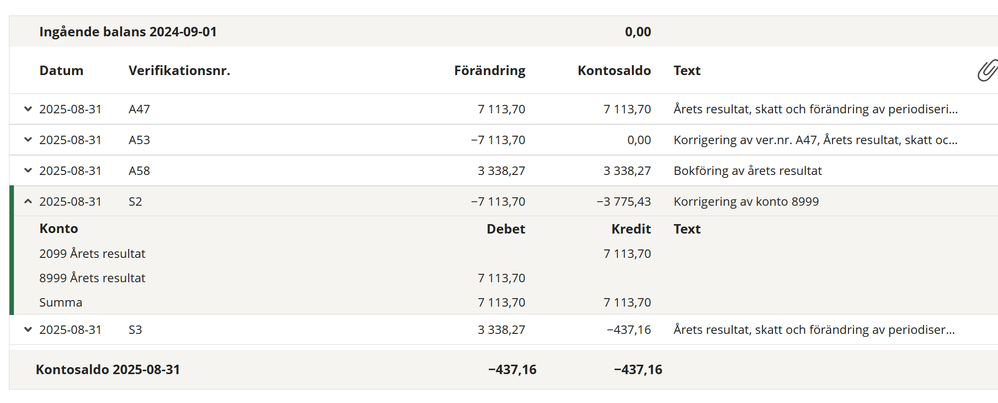998x403 pixels.
Task: Expand verification row S3
Action: (28, 329)
